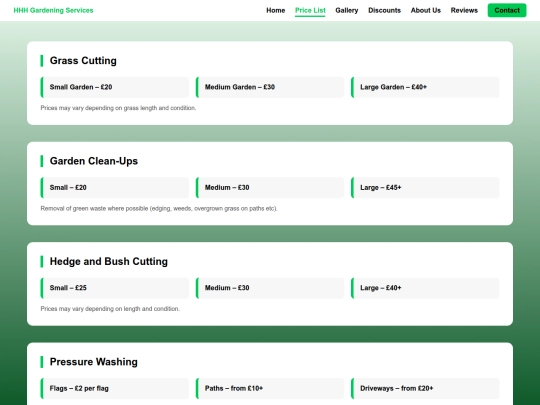Click the HHH Gardening Services logo
540x405 pixels.
pyautogui.click(x=53, y=10)
